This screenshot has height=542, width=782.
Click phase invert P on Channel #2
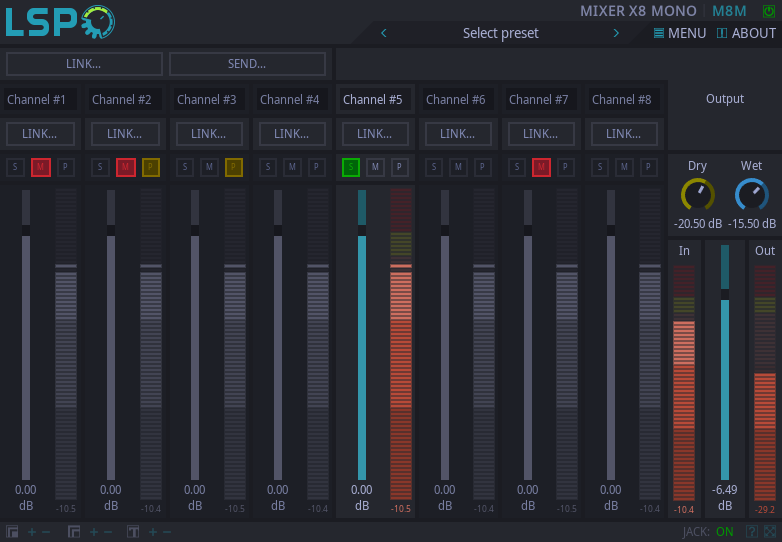(x=150, y=167)
